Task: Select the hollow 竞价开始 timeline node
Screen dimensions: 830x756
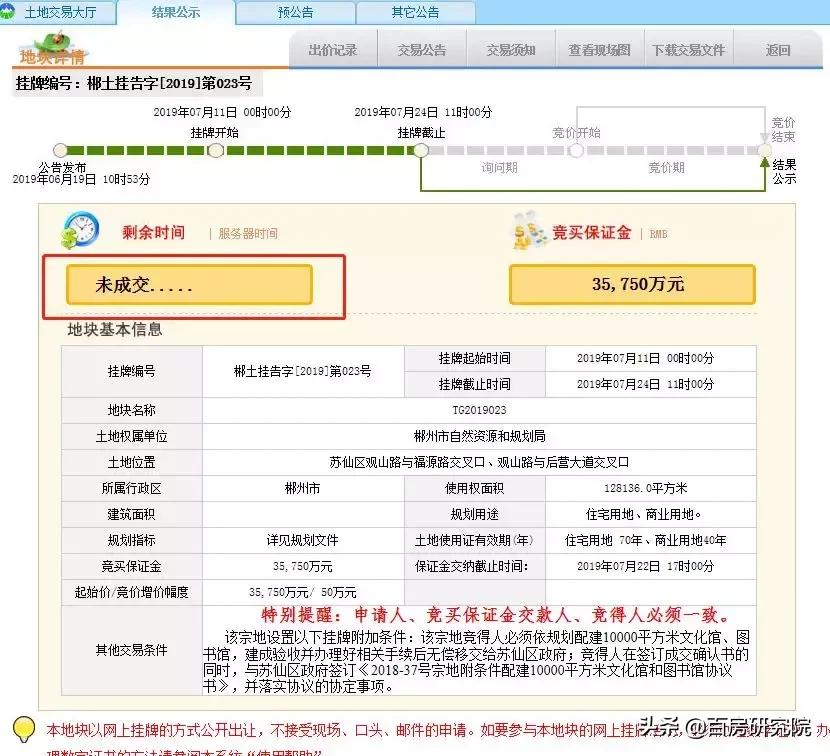Action: (576, 150)
